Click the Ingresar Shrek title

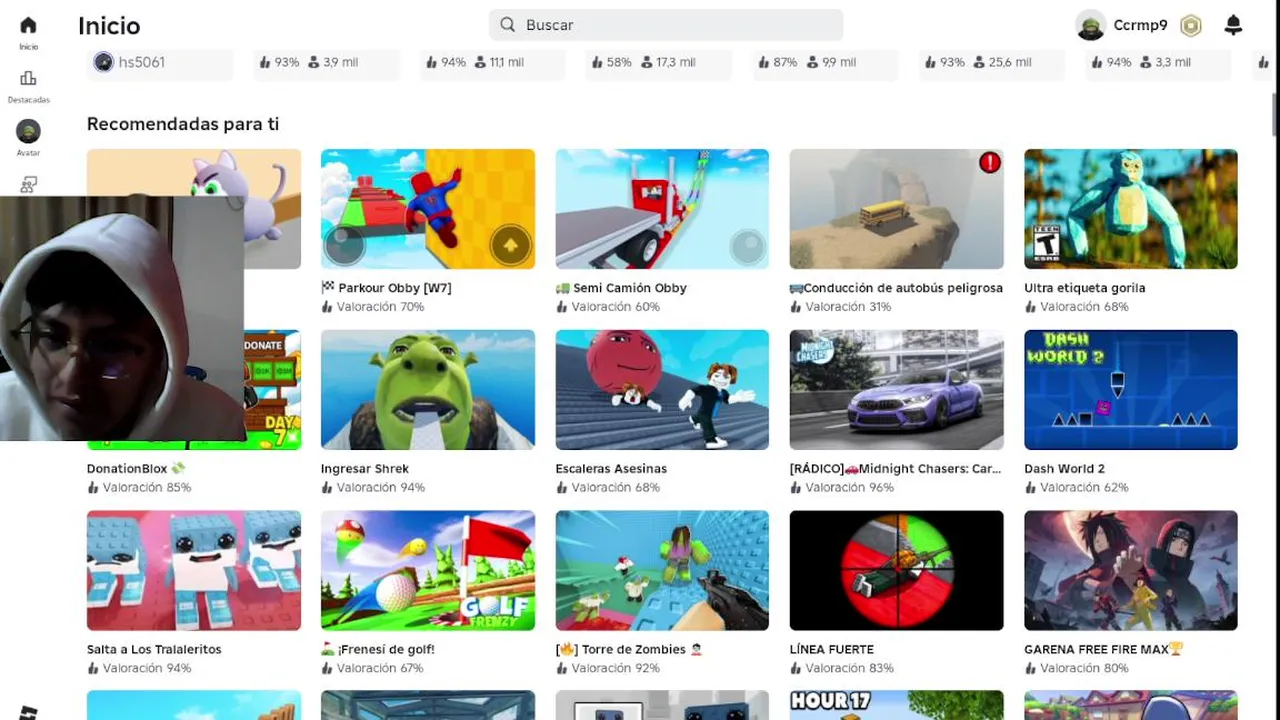pyautogui.click(x=365, y=469)
